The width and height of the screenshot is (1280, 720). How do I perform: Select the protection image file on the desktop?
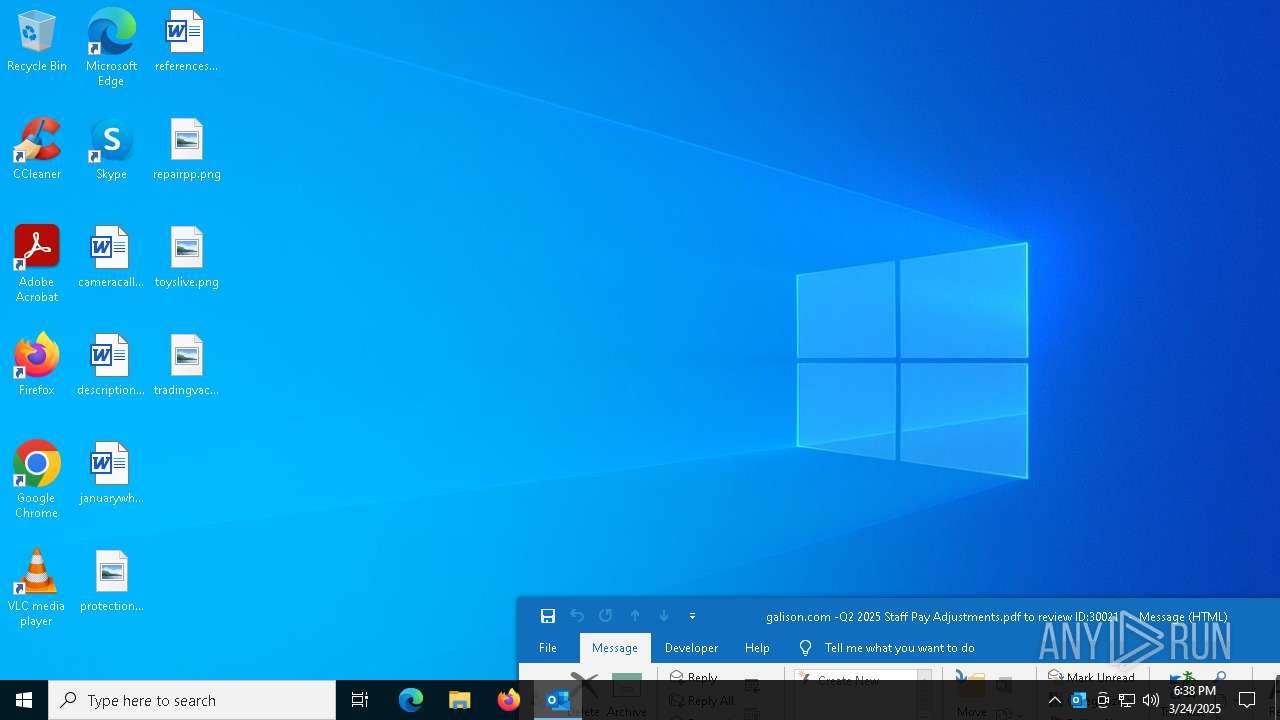point(111,581)
